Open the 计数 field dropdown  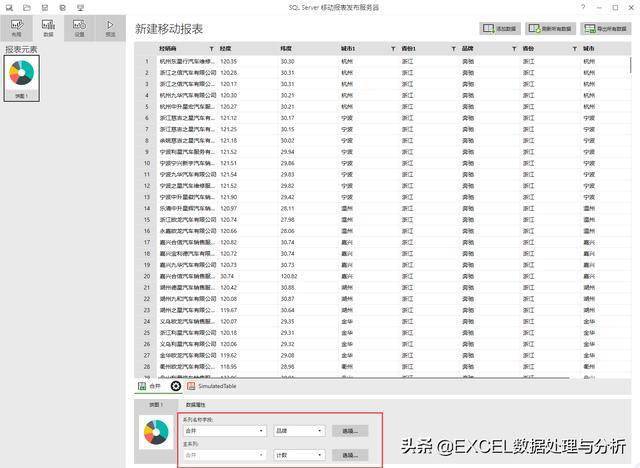click(299, 455)
